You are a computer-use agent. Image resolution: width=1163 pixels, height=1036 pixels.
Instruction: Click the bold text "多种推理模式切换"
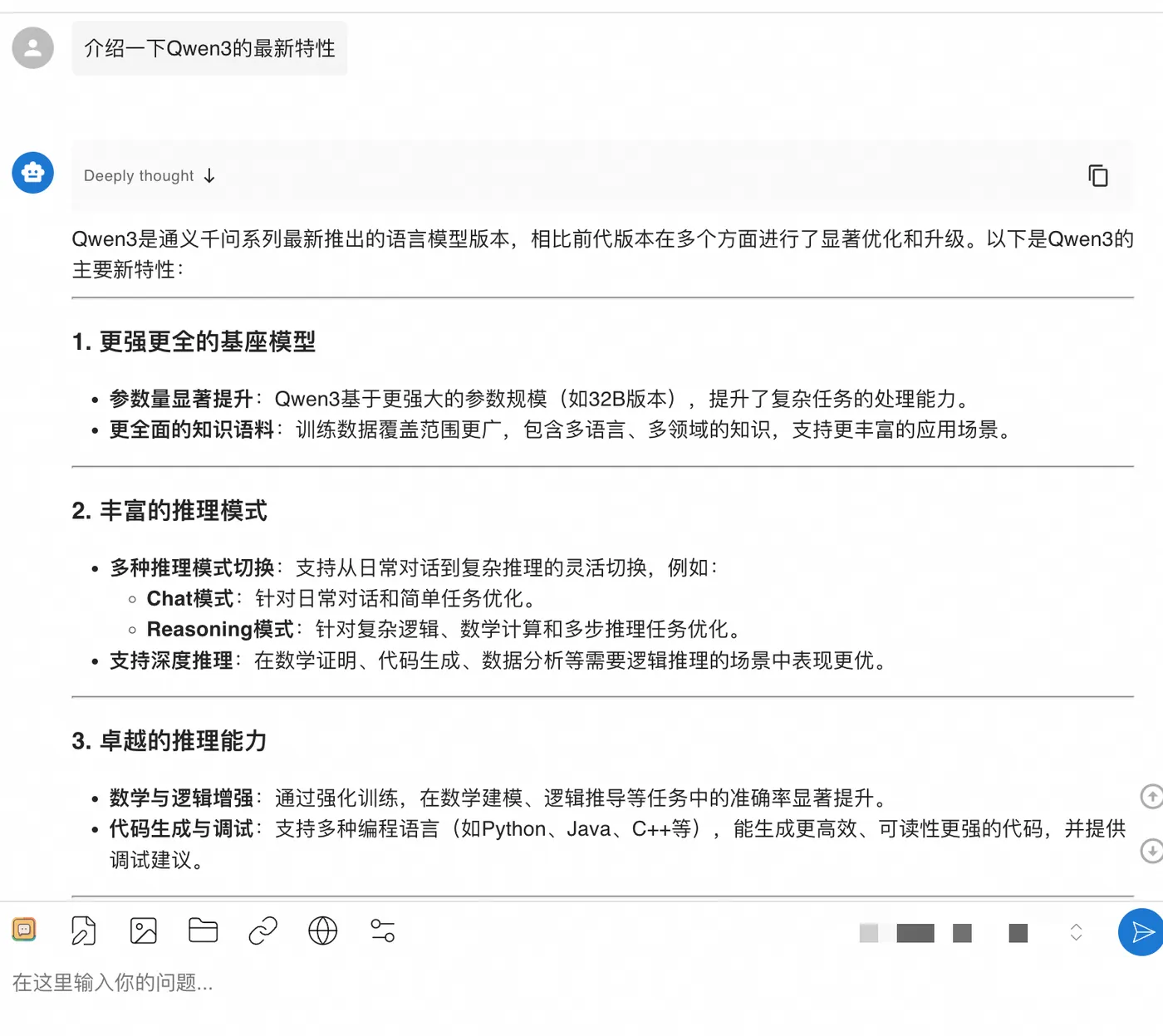pyautogui.click(x=192, y=567)
